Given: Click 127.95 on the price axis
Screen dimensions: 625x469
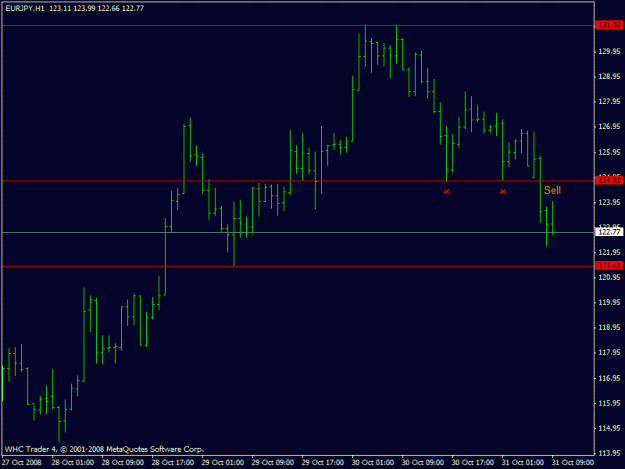Looking at the screenshot, I should (x=609, y=102).
